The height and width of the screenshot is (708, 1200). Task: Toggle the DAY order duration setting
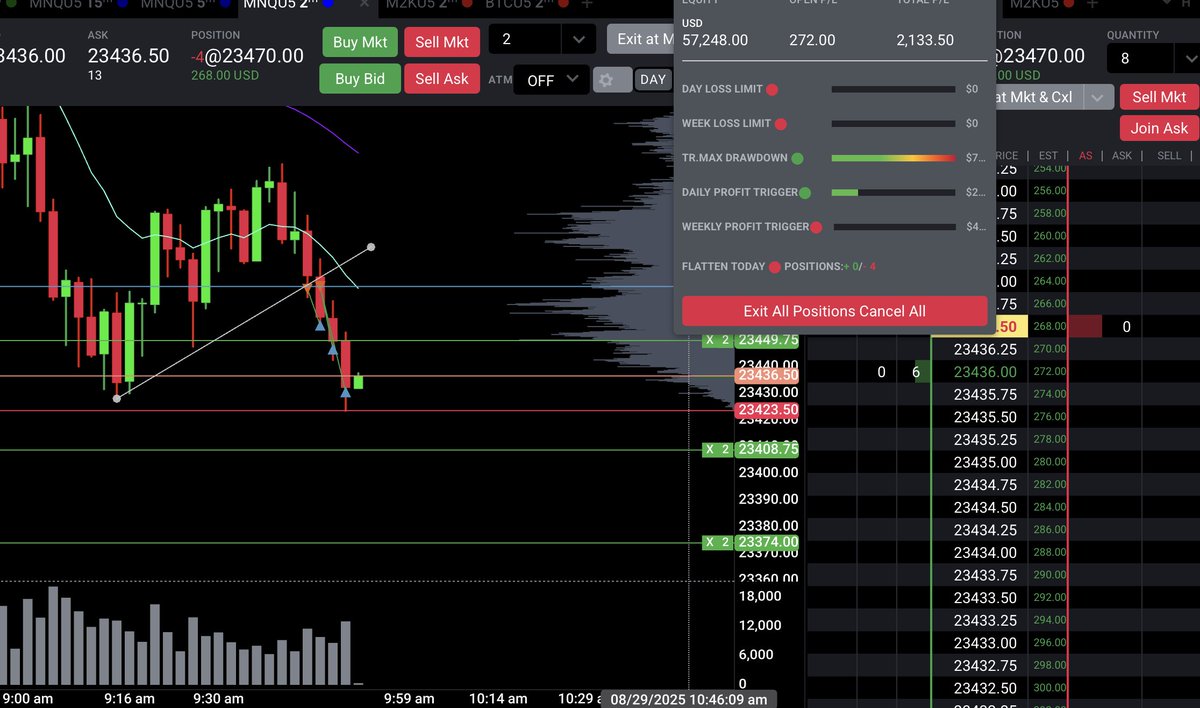[x=652, y=79]
